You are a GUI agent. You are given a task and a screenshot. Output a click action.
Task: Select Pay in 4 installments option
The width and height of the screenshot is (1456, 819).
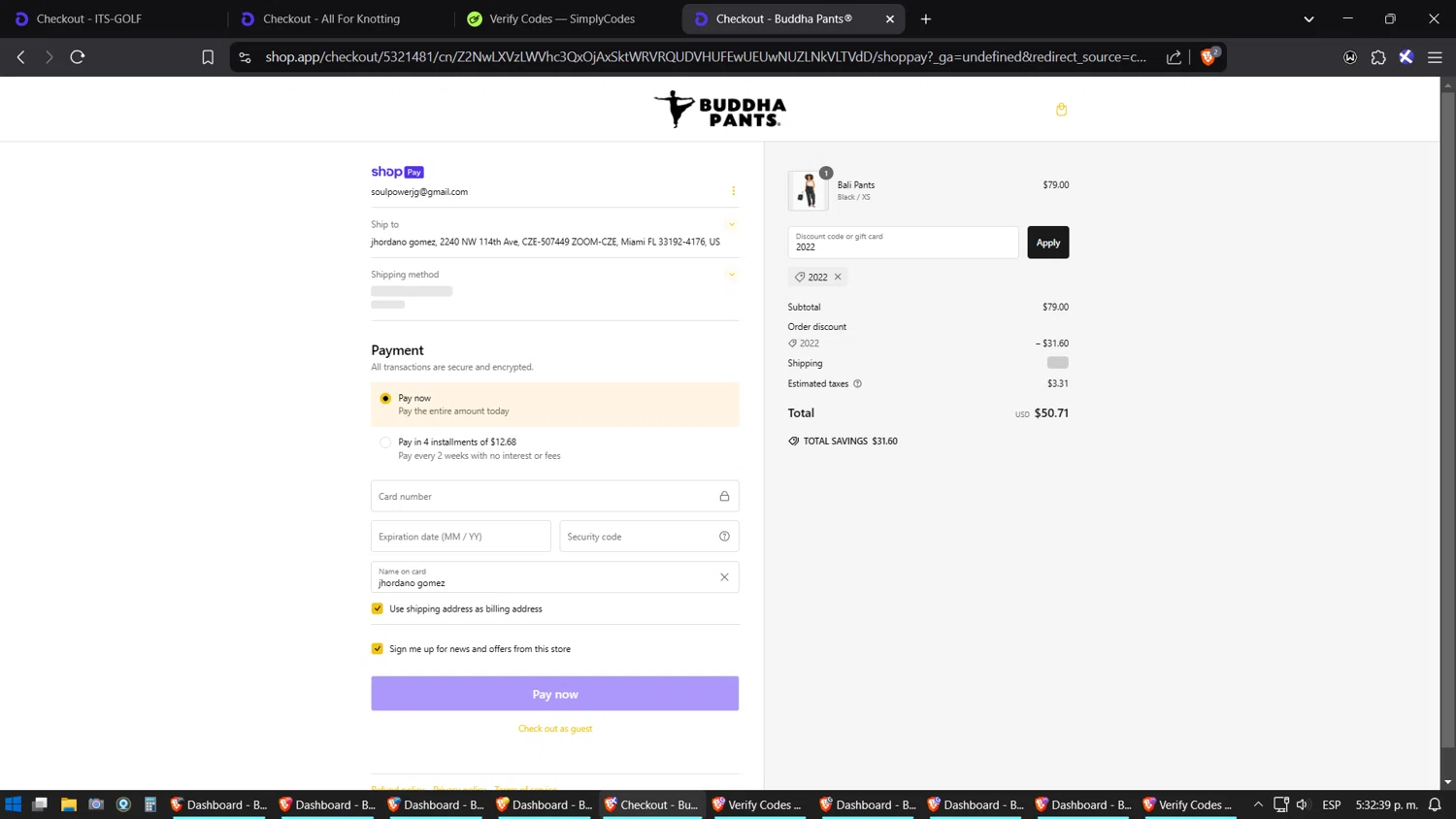385,442
